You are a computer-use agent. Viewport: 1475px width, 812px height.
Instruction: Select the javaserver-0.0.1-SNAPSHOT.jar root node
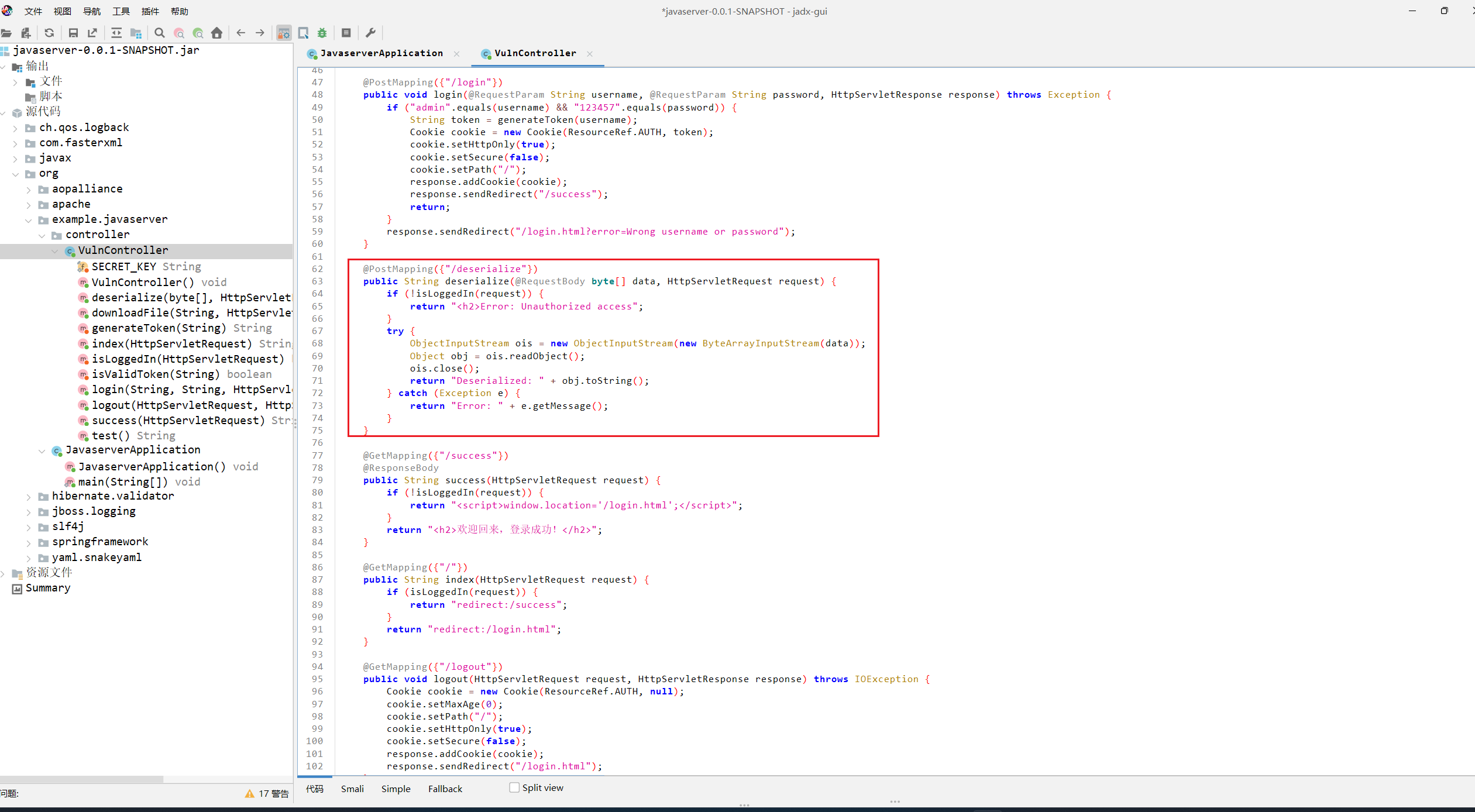pyautogui.click(x=100, y=50)
